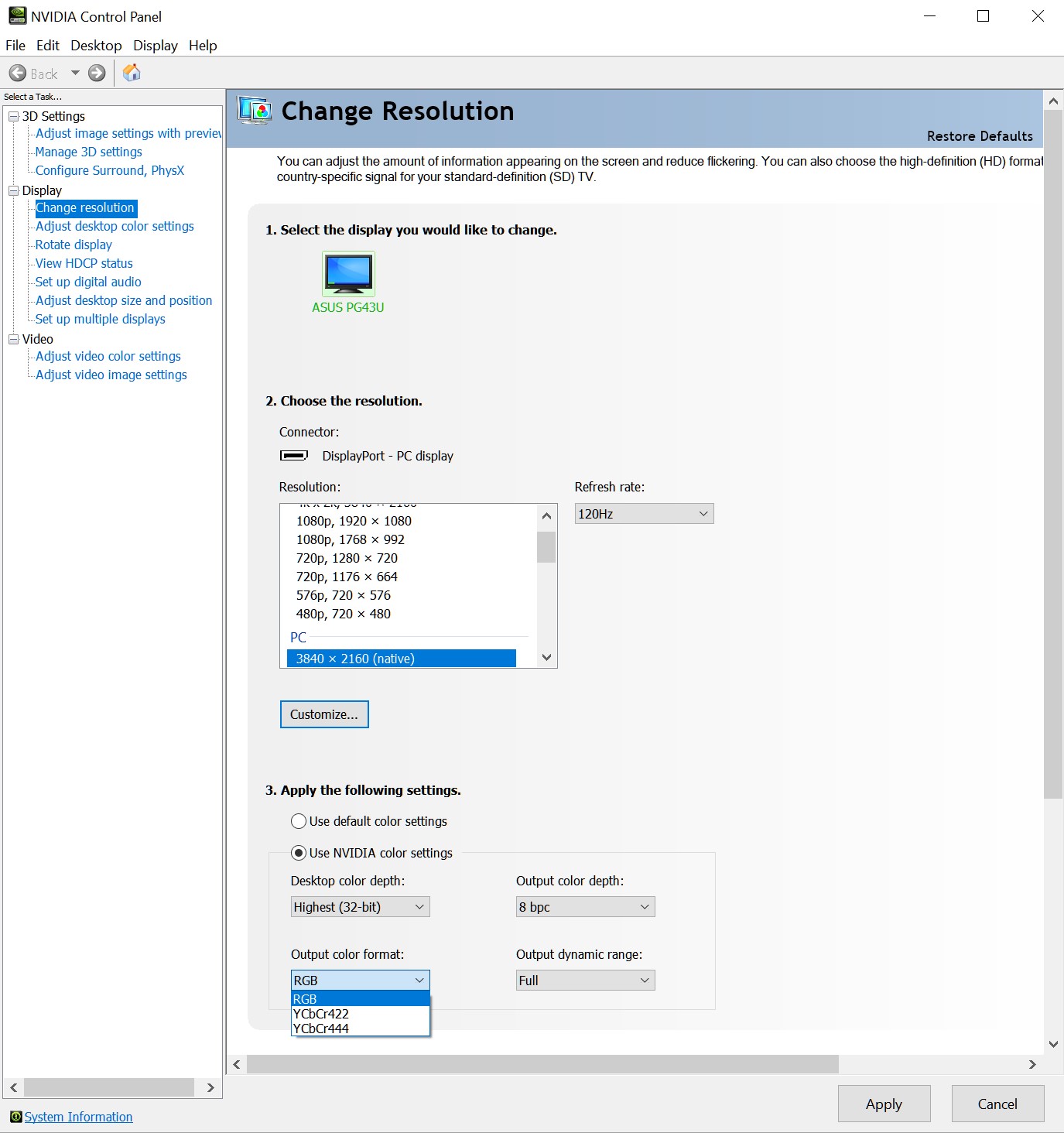The height and width of the screenshot is (1133, 1064).
Task: Click the Back arrow icon in toolbar
Action: 18,74
